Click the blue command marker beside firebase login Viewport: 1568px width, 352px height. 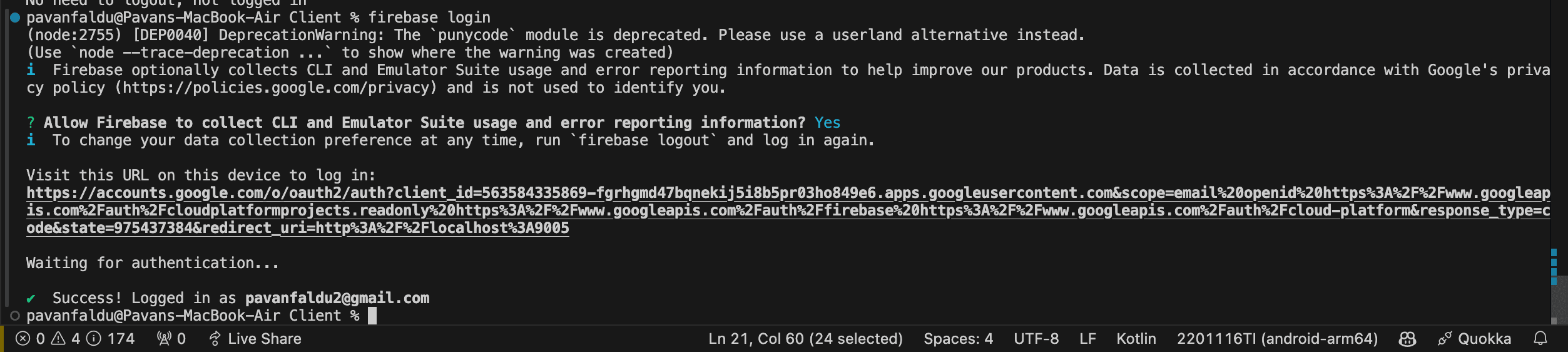[15, 18]
